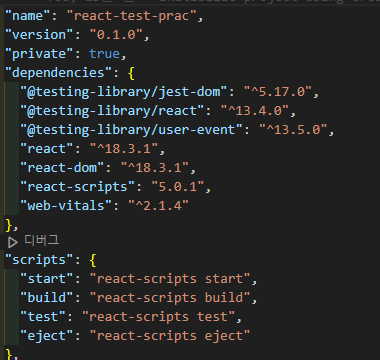Click the "5.0.1" version string
This screenshot has width=380, height=360.
coord(178,187)
